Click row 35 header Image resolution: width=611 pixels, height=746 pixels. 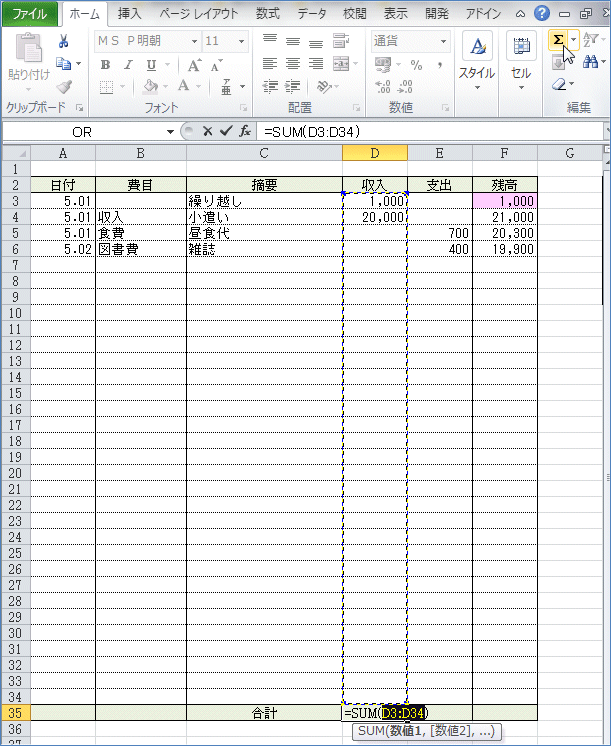(15, 713)
